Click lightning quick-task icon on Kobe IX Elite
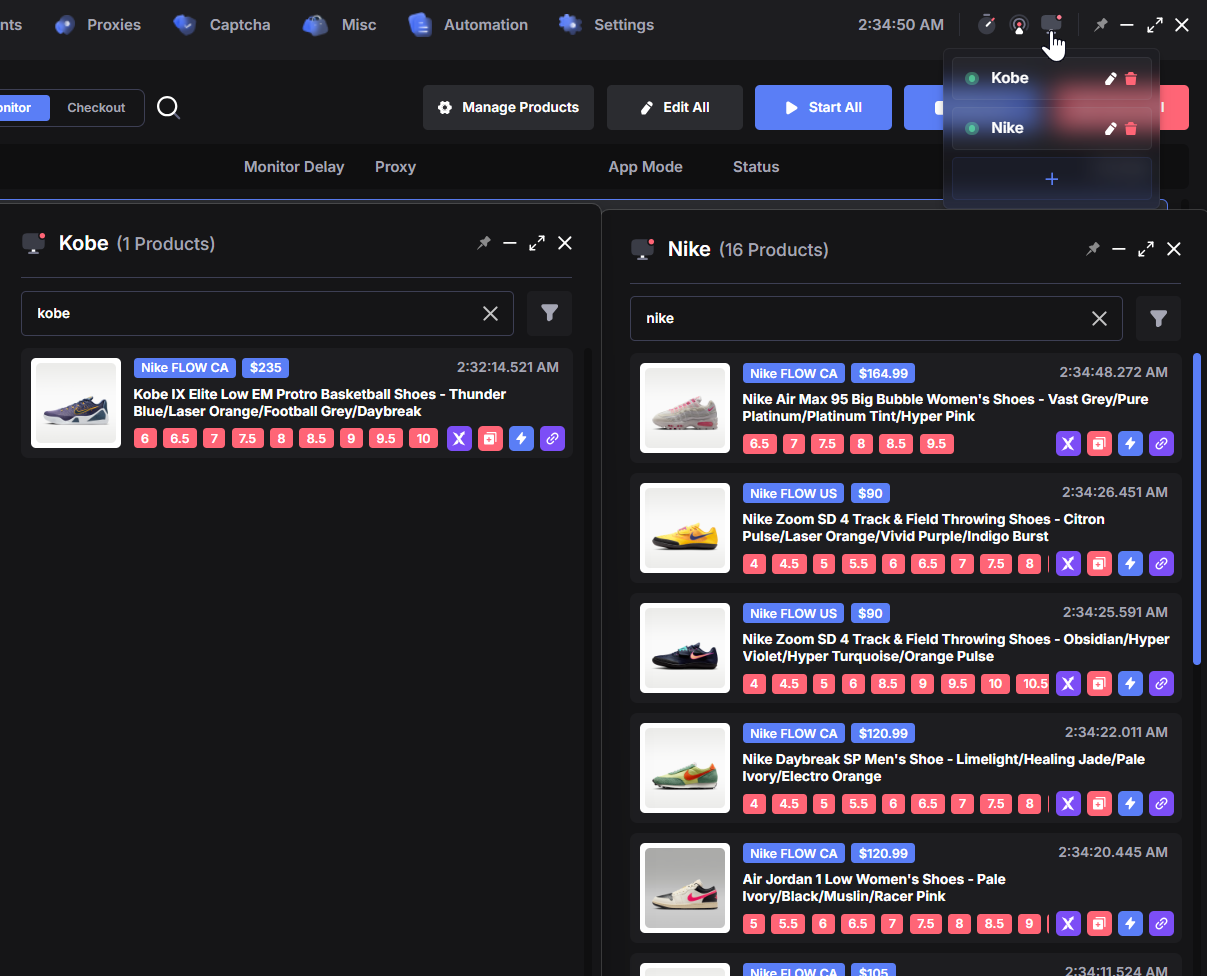Viewport: 1207px width, 976px height. coord(521,438)
